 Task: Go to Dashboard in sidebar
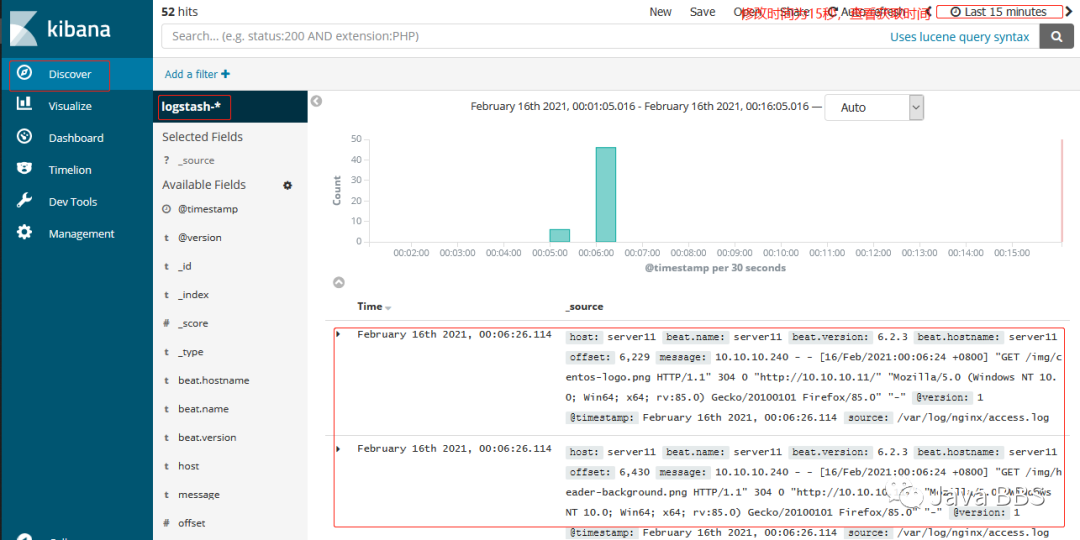click(76, 138)
